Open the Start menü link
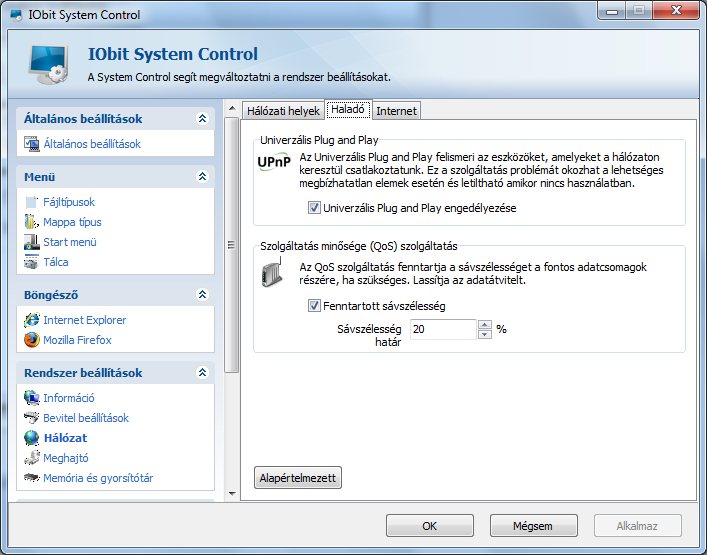707x555 pixels. click(70, 242)
